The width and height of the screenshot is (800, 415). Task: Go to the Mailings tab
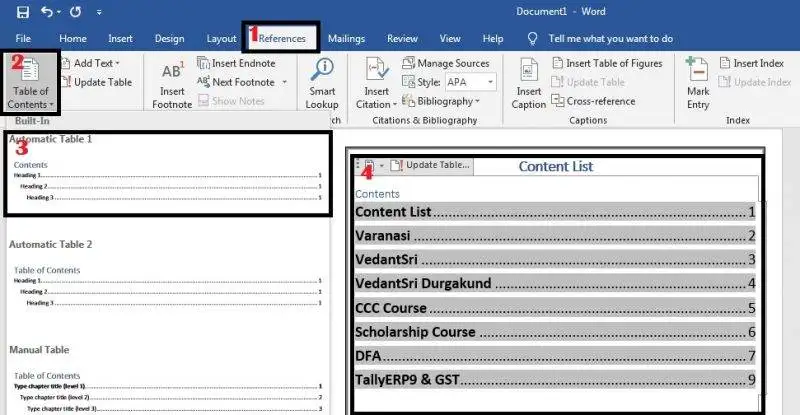[346, 38]
